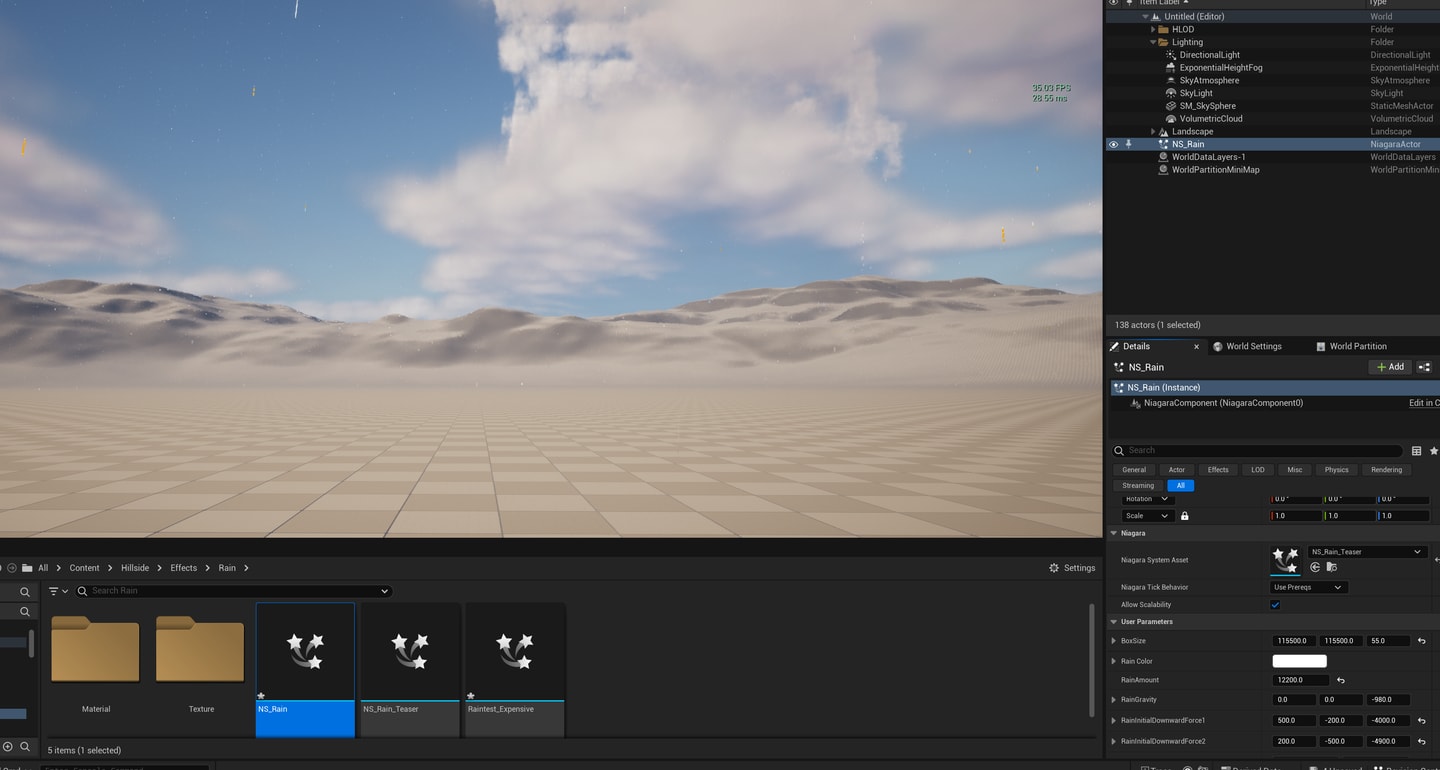Click the Rendering property filter
This screenshot has height=770, width=1440.
click(x=1386, y=470)
